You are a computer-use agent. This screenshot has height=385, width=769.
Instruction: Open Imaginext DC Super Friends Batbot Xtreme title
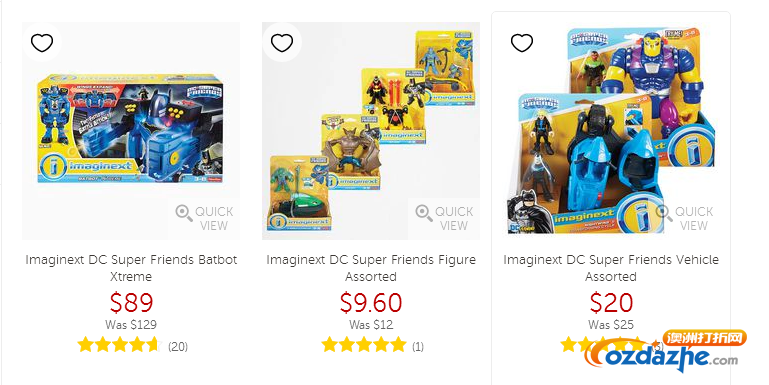click(x=131, y=268)
